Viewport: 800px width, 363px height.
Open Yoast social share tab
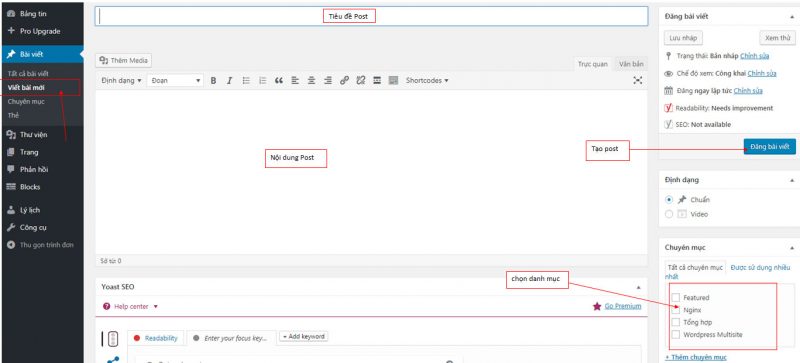(113, 359)
